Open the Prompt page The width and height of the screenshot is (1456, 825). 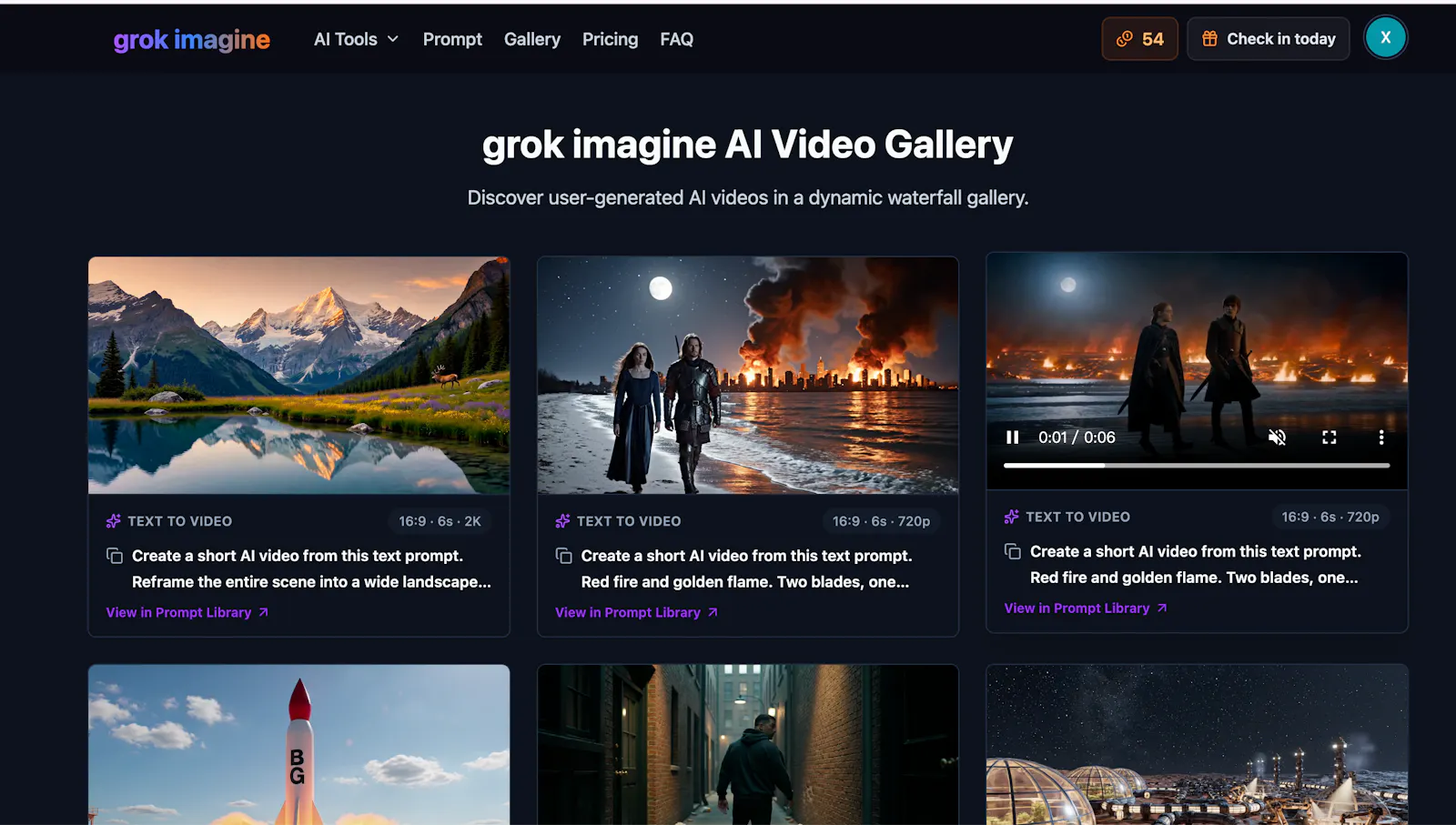tap(452, 39)
